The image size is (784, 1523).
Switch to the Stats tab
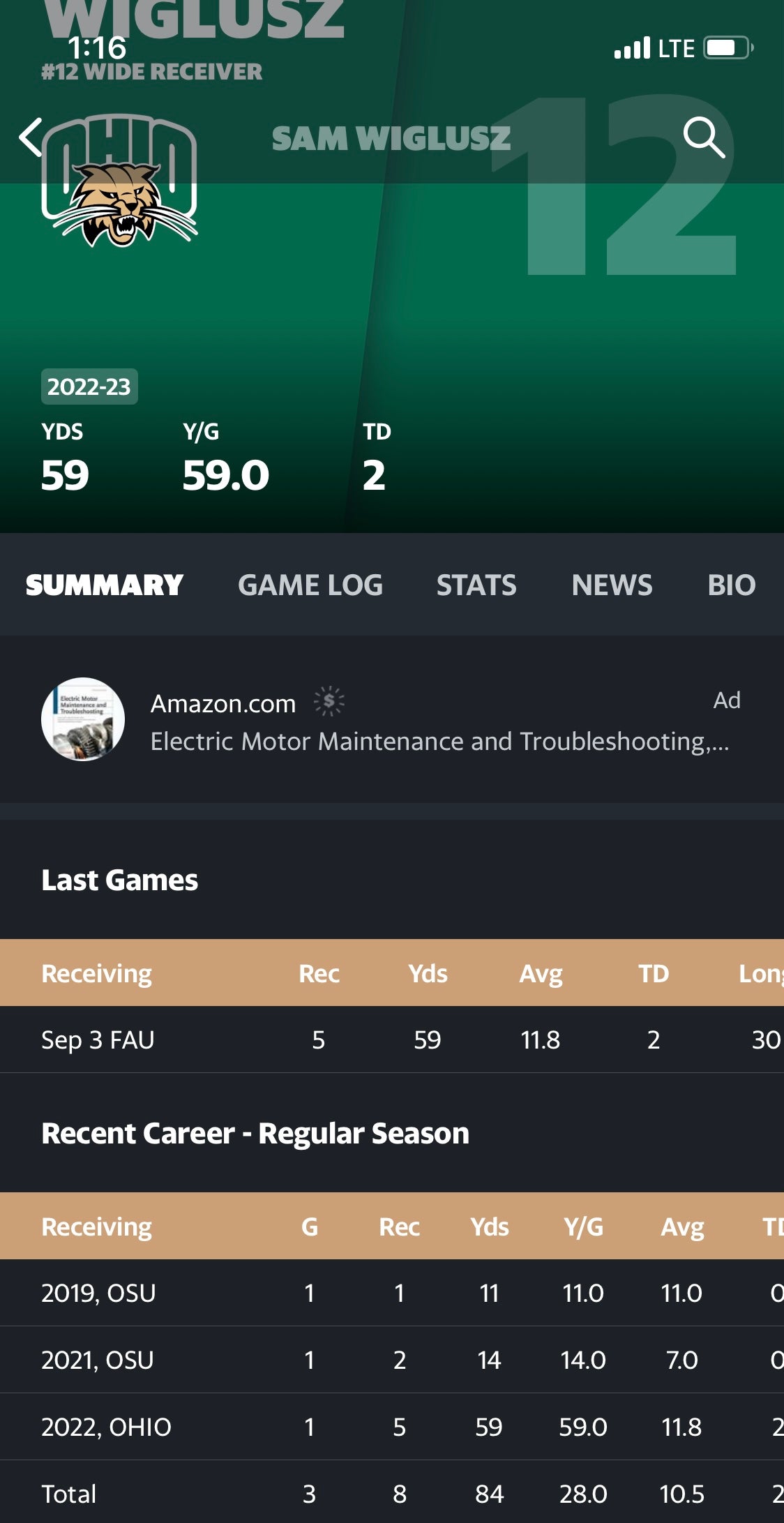(x=476, y=585)
